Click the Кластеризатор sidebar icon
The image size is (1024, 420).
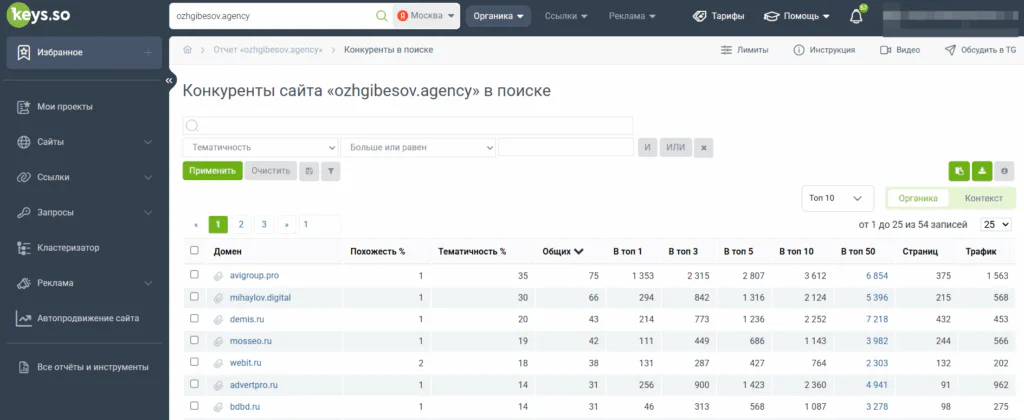(24, 248)
